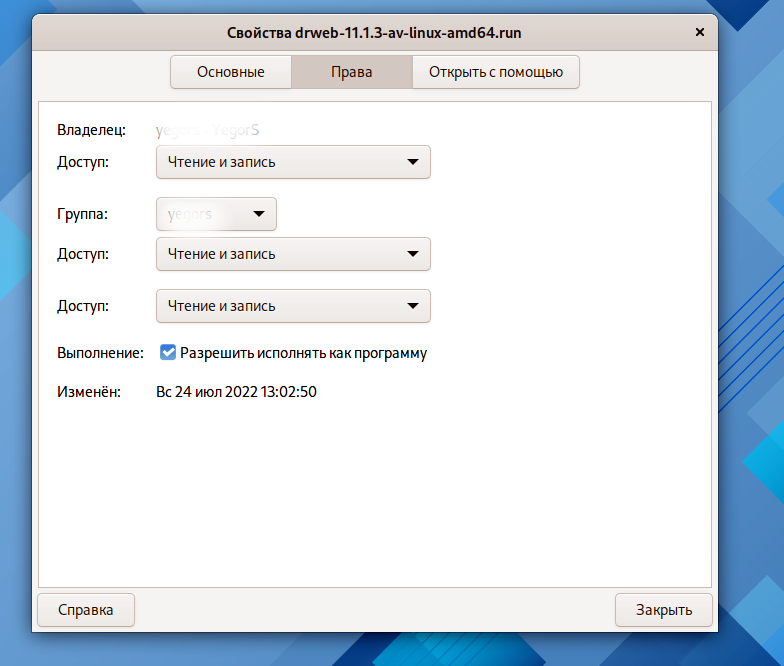Click the Владелец label
Viewport: 784px width, 666px height.
point(92,130)
